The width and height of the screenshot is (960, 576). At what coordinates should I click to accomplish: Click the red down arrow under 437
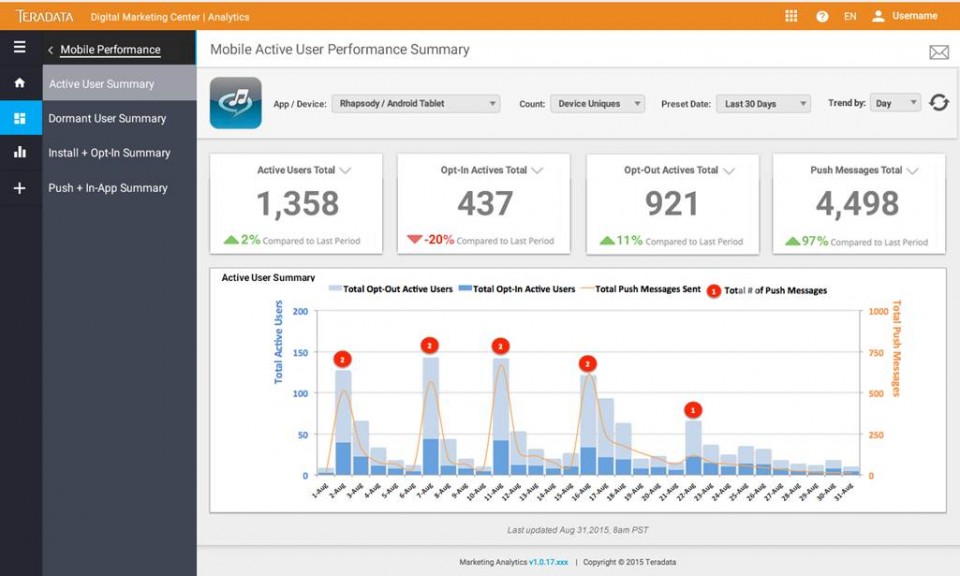coord(414,239)
